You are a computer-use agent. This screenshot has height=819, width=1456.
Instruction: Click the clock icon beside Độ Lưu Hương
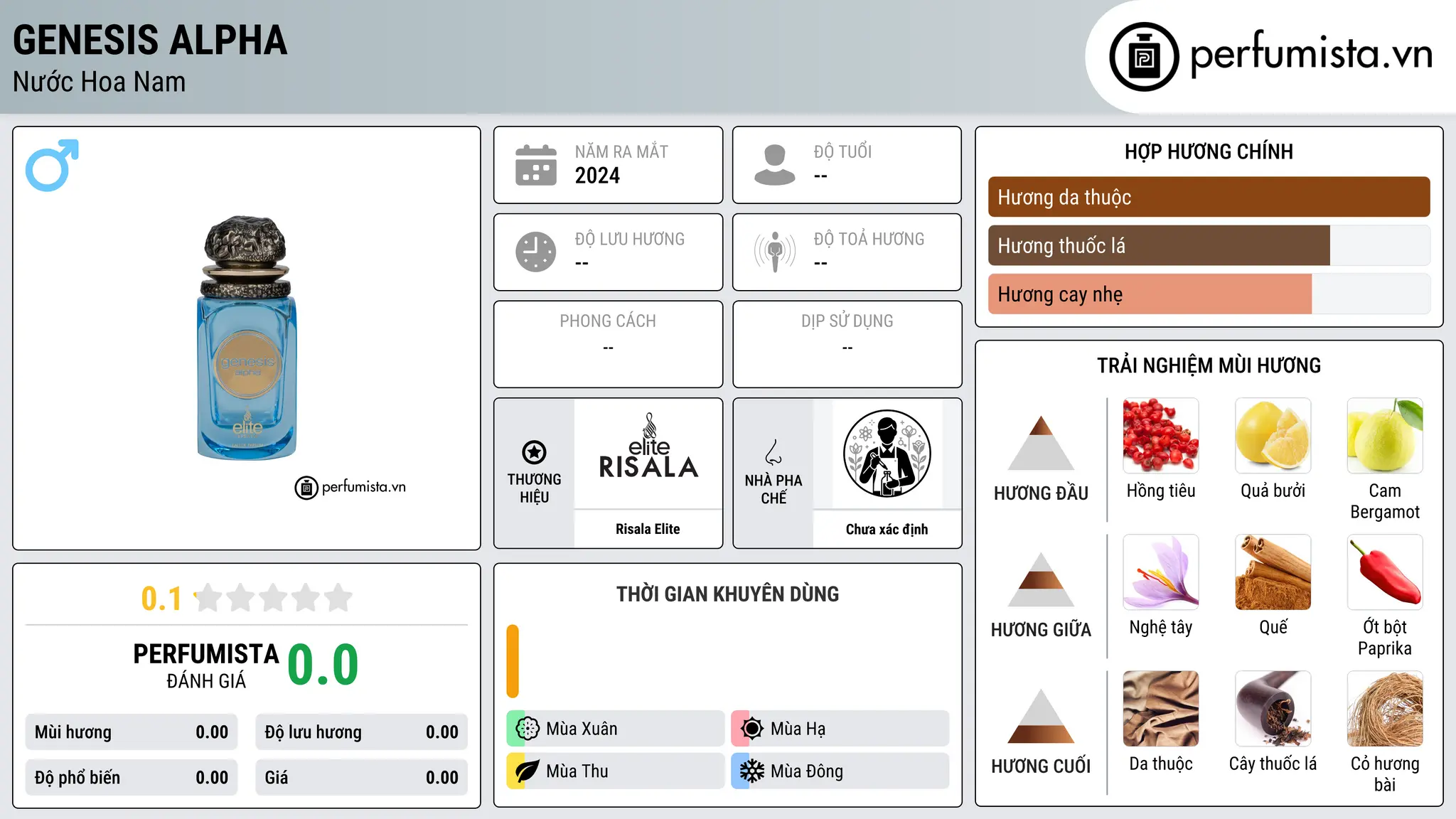pyautogui.click(x=536, y=252)
